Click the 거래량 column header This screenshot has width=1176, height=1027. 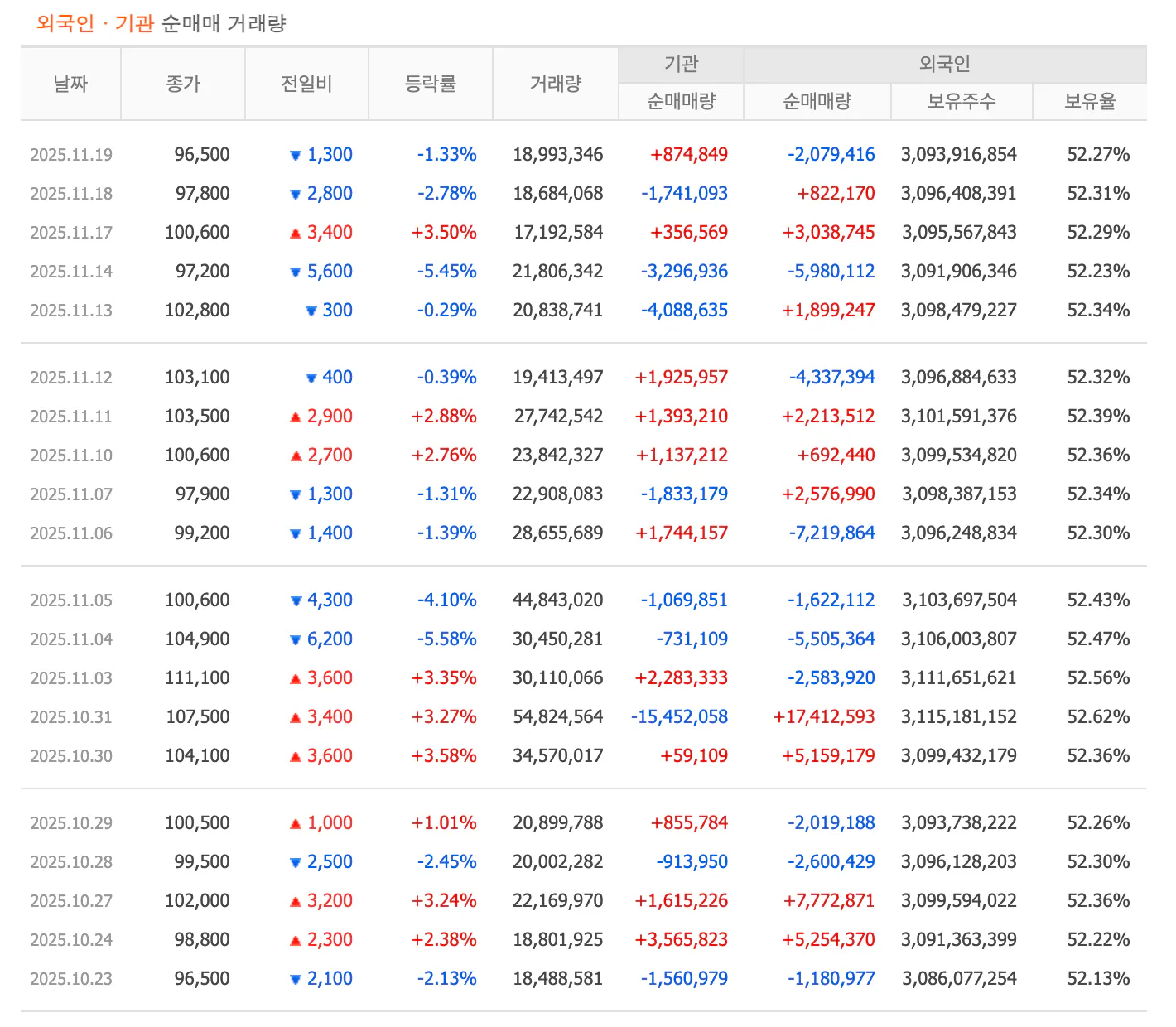coord(556,84)
